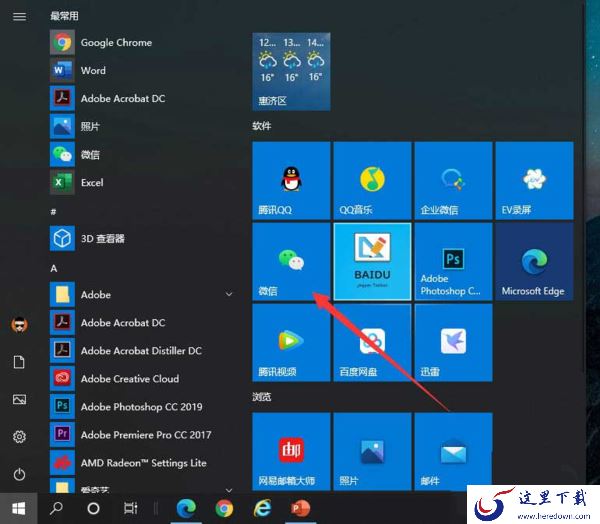Launch Adobe Photoshop C... tile
The height and width of the screenshot is (524, 600).
(x=453, y=261)
